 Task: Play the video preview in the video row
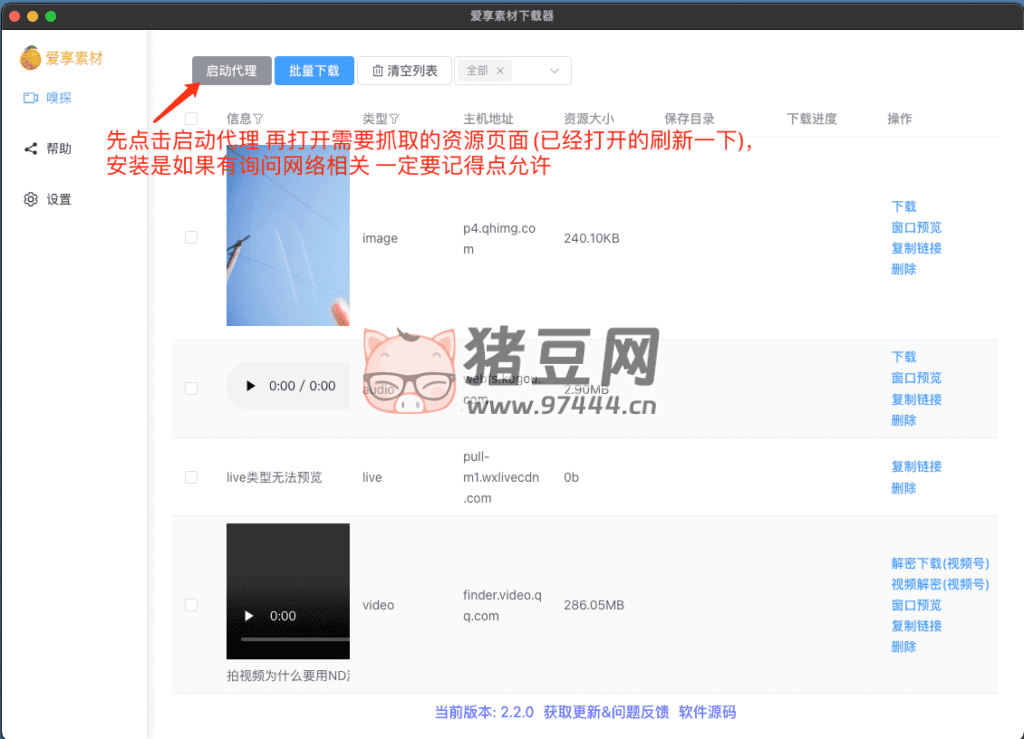pos(250,616)
